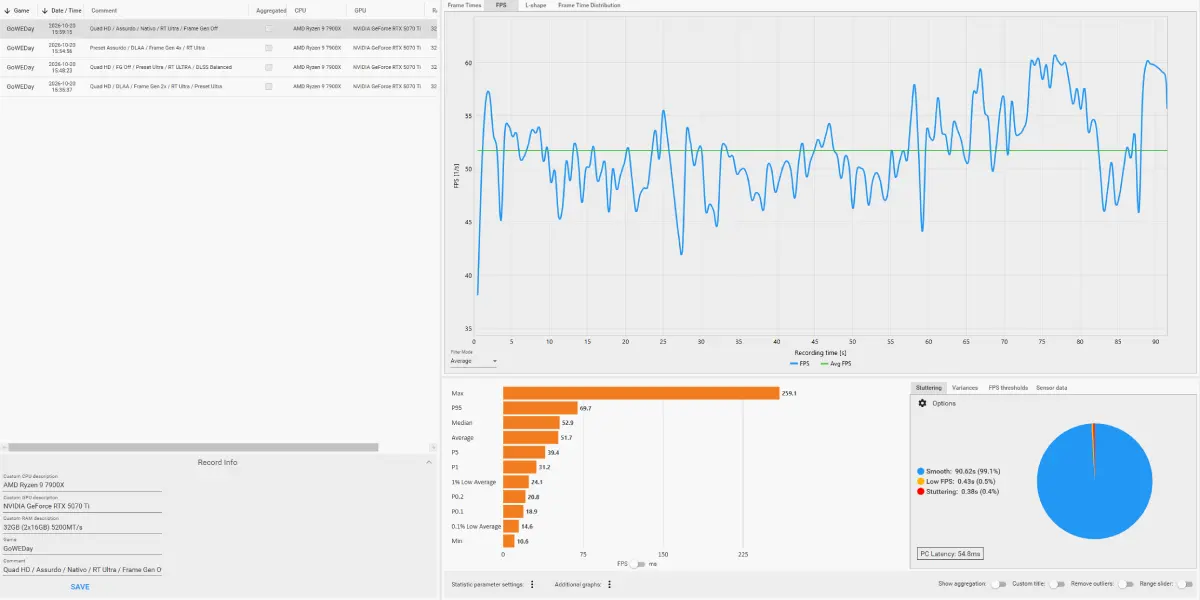1200x600 pixels.
Task: Click the PC Latency: 54.8ms label
Action: coord(950,553)
